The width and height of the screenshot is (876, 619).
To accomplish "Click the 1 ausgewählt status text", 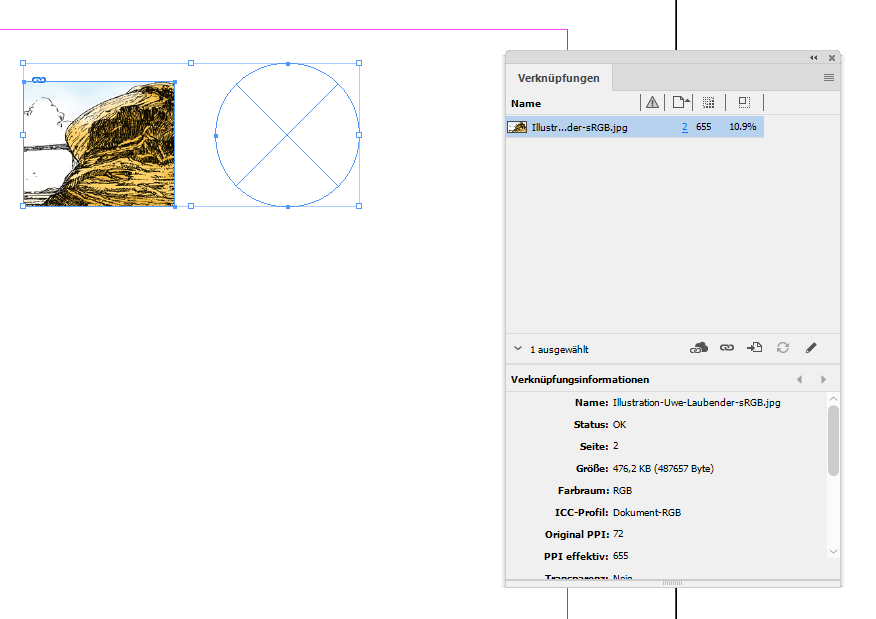I will (x=559, y=349).
